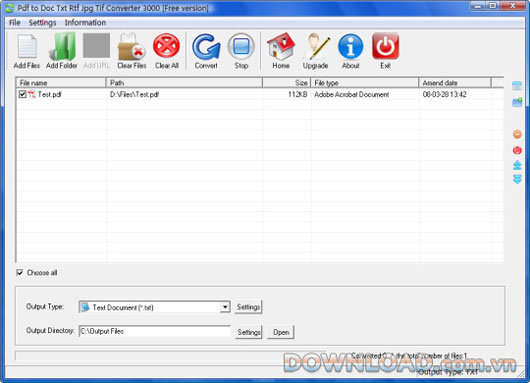Click the blue window icon in right sidebar
This screenshot has width=530, height=383.
[x=517, y=86]
